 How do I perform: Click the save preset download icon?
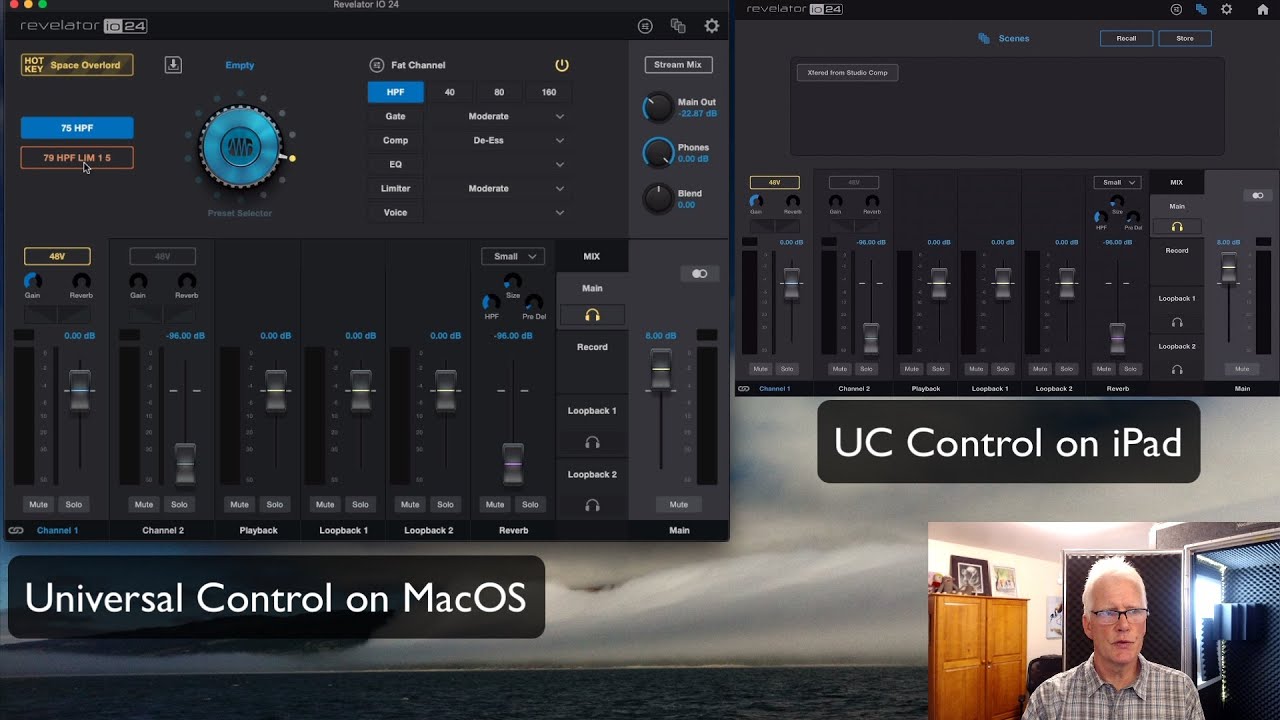[x=173, y=65]
